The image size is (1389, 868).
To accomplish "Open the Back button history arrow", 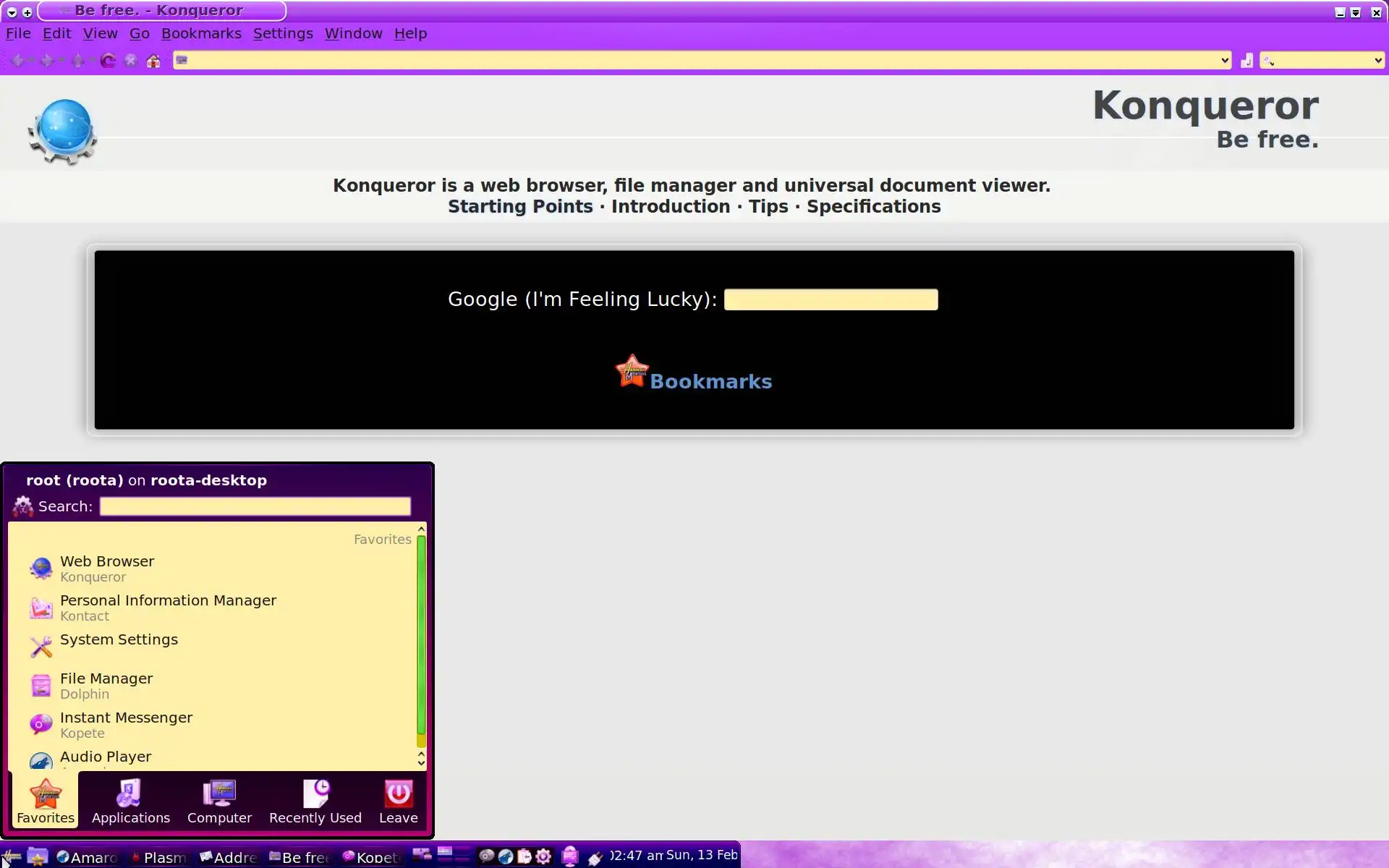I will (32, 61).
